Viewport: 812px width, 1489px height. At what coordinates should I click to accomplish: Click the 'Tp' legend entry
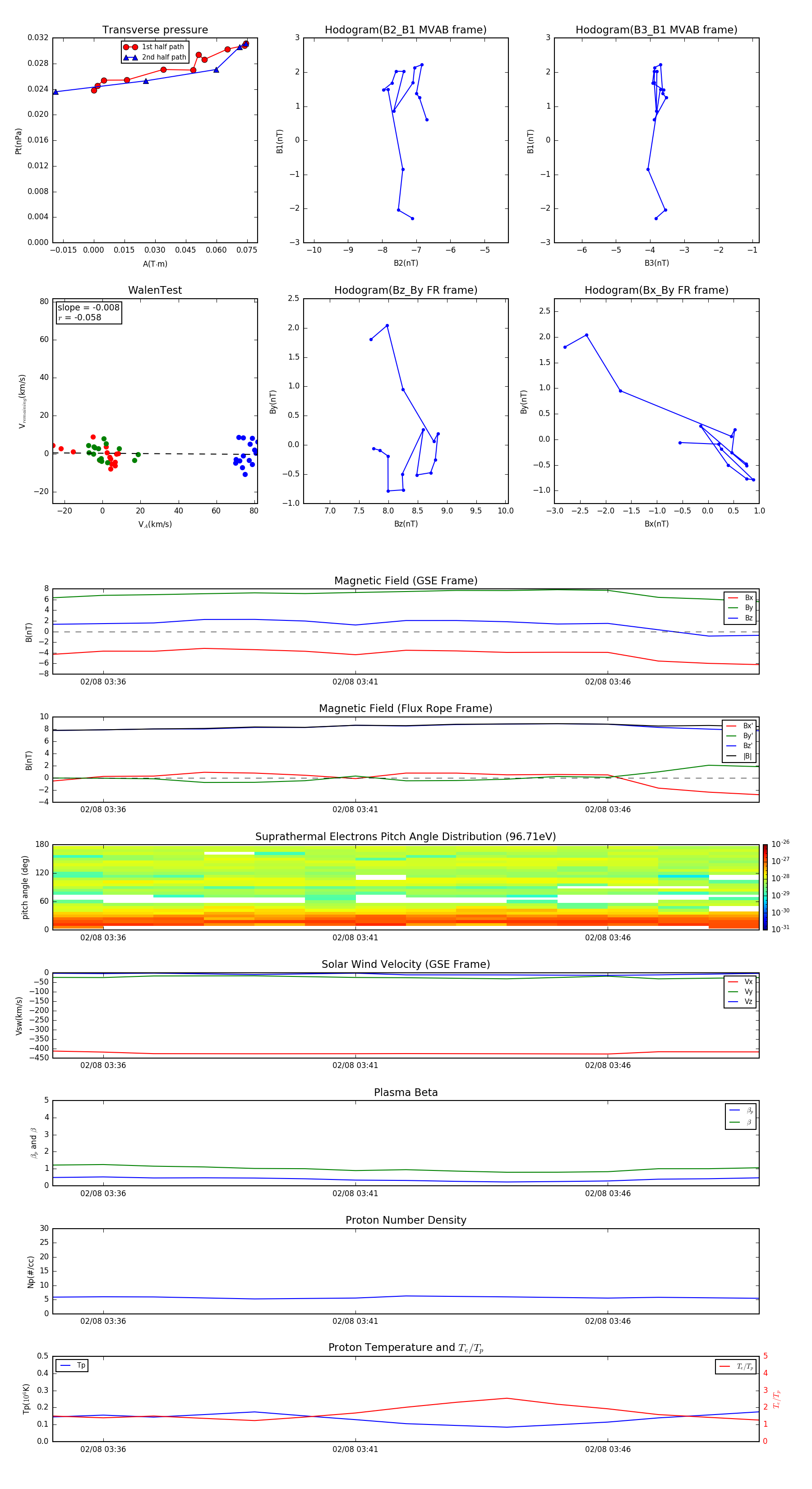(x=72, y=1365)
